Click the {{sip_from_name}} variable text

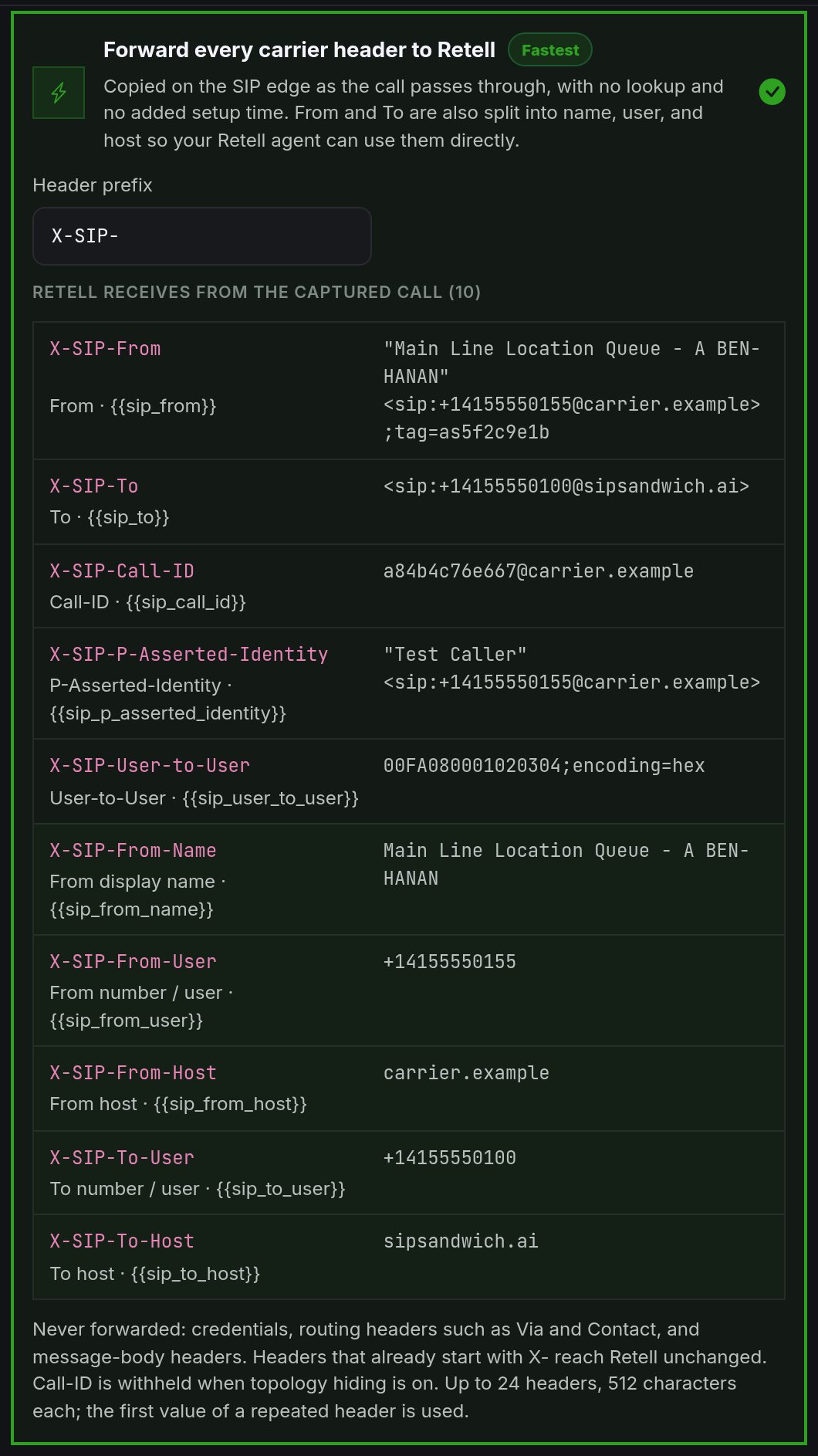(132, 909)
